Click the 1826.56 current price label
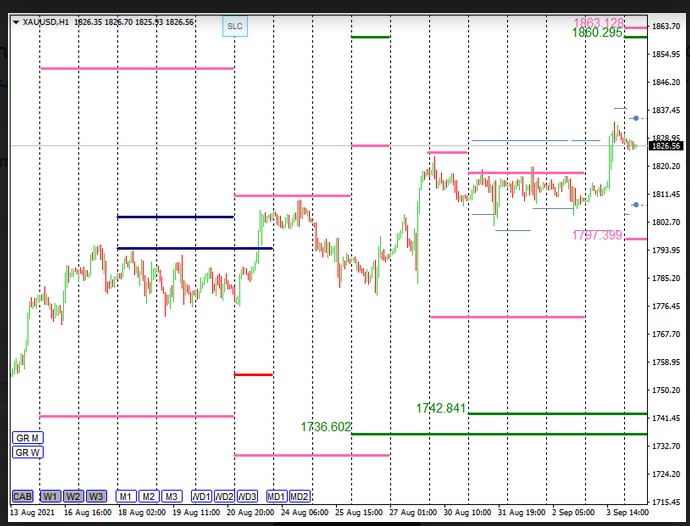Viewport: 690px width, 526px height. coord(666,146)
